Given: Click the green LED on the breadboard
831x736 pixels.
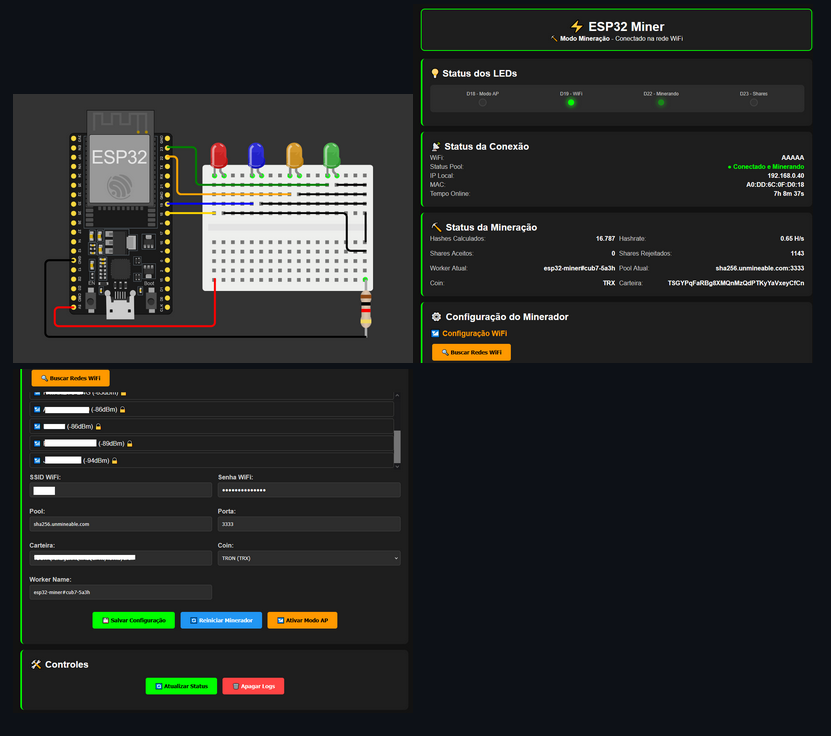Looking at the screenshot, I should coord(332,155).
